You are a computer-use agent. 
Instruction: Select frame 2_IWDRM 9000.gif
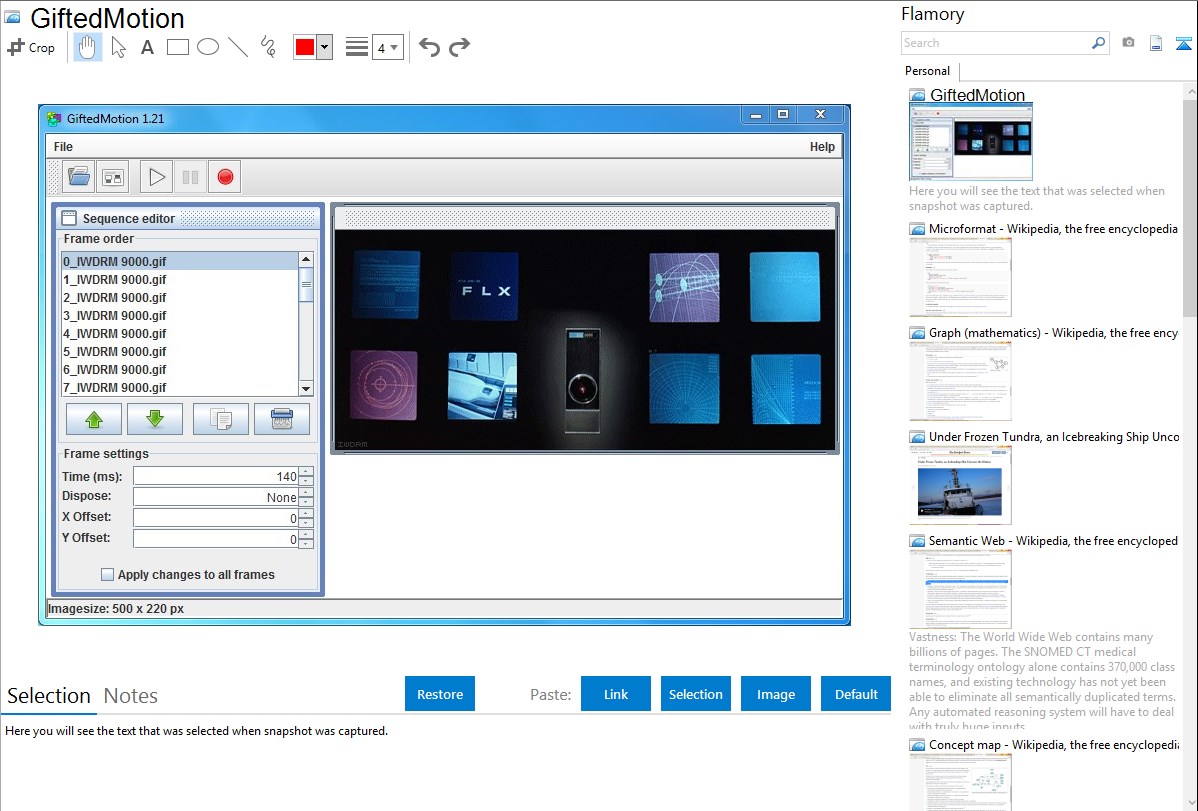(180, 297)
